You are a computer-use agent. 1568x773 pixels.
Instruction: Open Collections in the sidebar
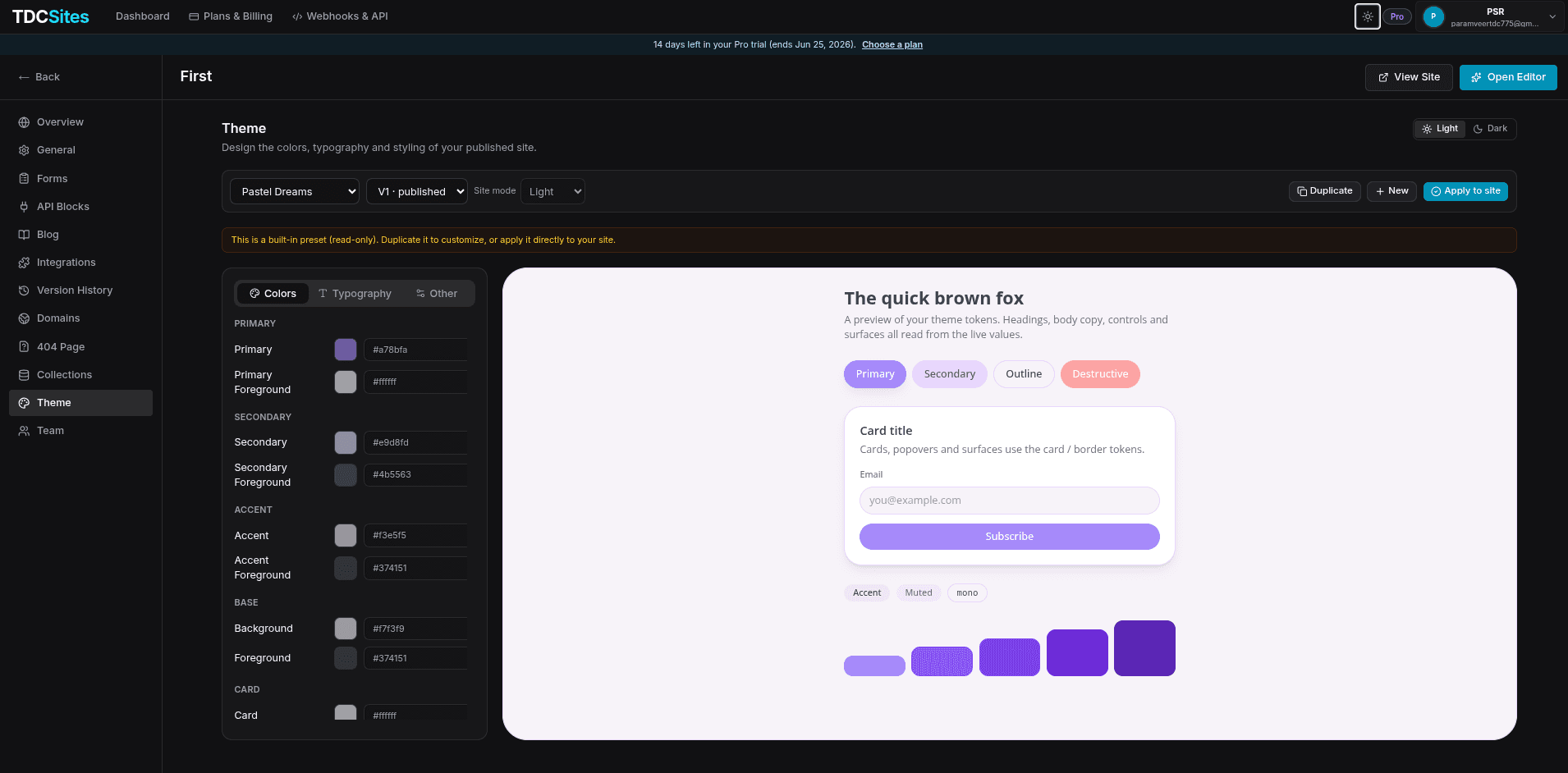(80, 375)
